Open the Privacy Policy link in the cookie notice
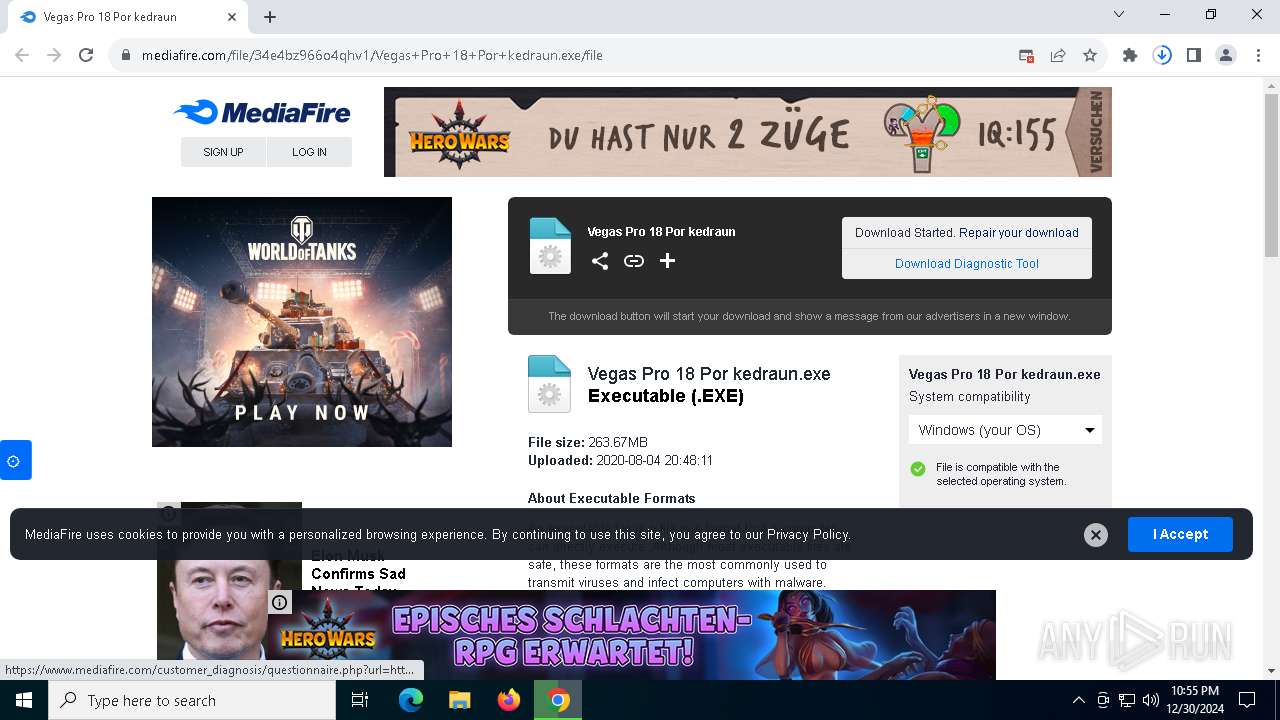1280x720 pixels. [x=808, y=535]
